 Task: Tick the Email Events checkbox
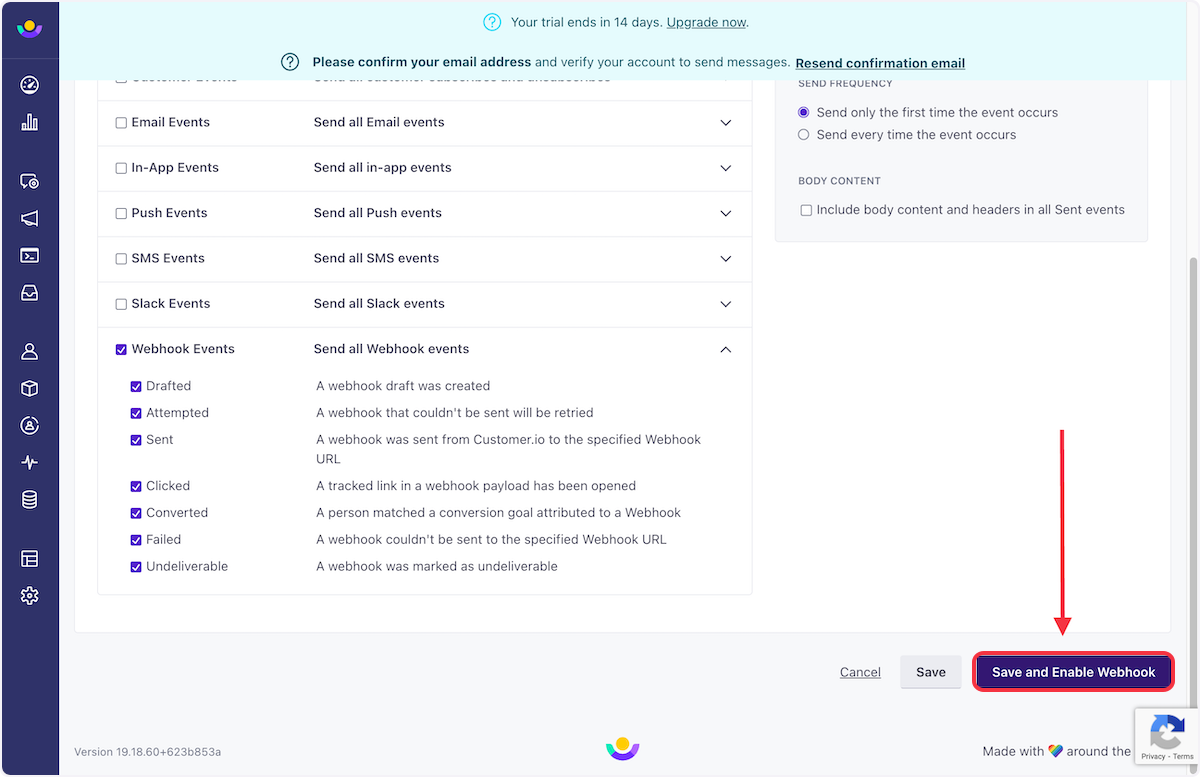121,123
